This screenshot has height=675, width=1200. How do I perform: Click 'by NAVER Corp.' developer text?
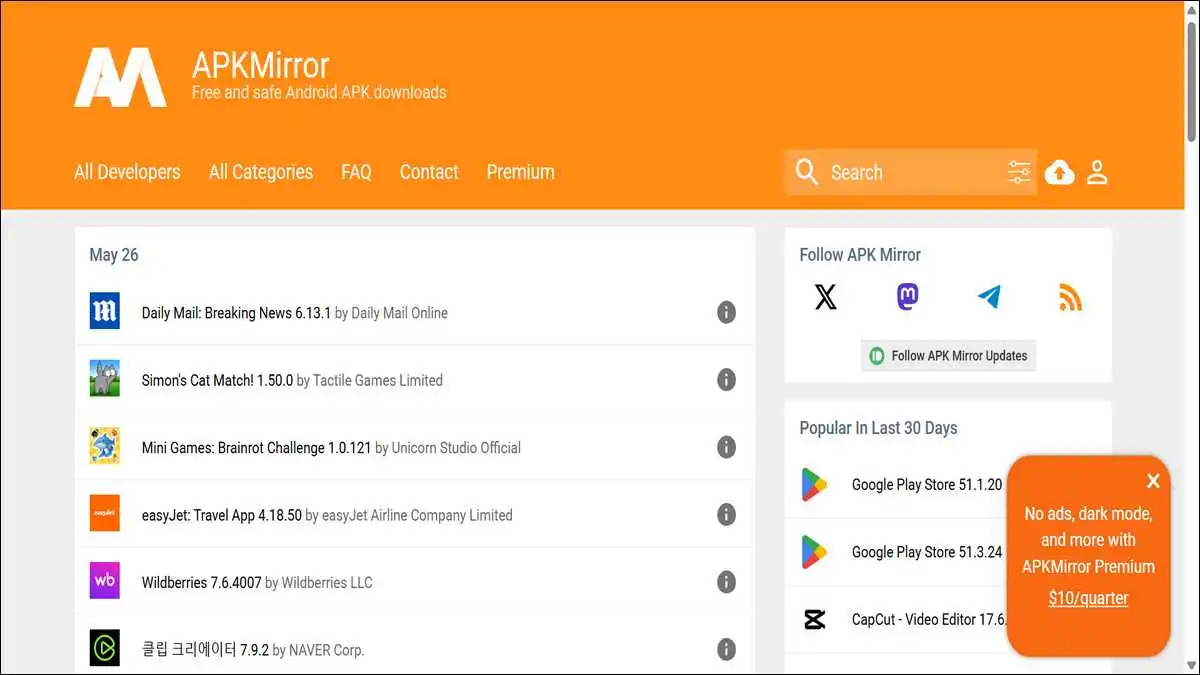pyautogui.click(x=319, y=650)
